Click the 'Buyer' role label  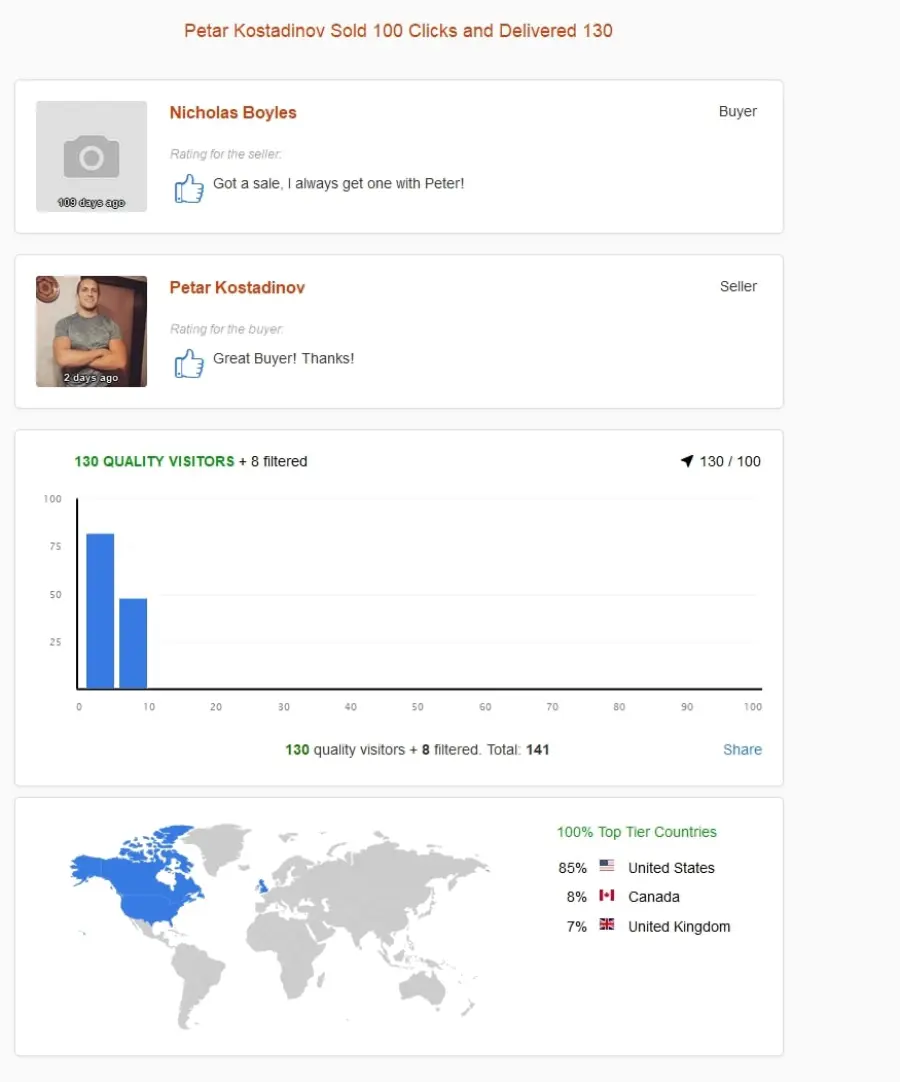click(x=738, y=111)
